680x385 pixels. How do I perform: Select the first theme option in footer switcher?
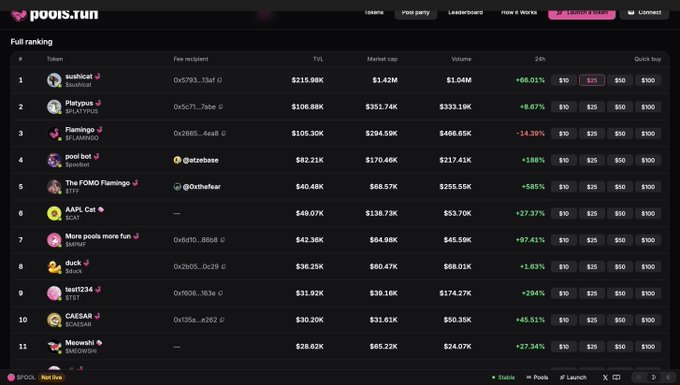[x=638, y=378]
